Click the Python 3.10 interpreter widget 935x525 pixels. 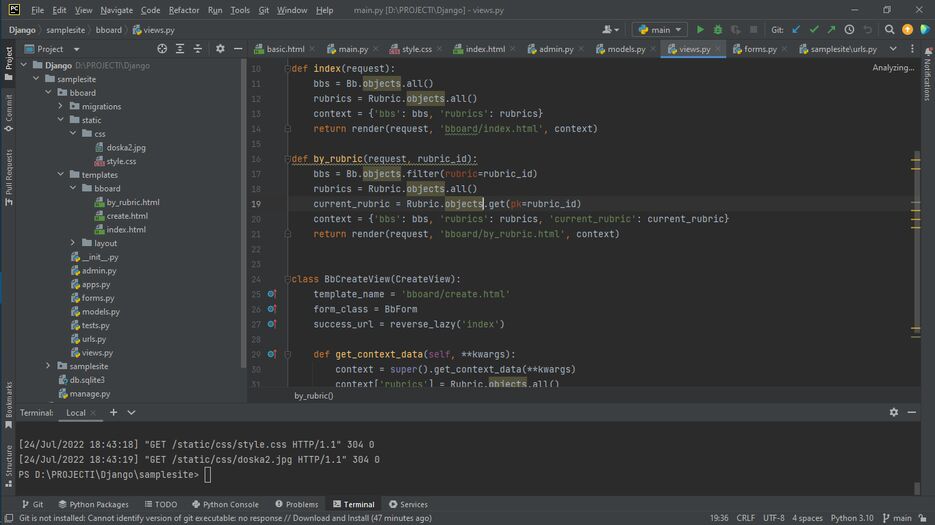click(852, 518)
